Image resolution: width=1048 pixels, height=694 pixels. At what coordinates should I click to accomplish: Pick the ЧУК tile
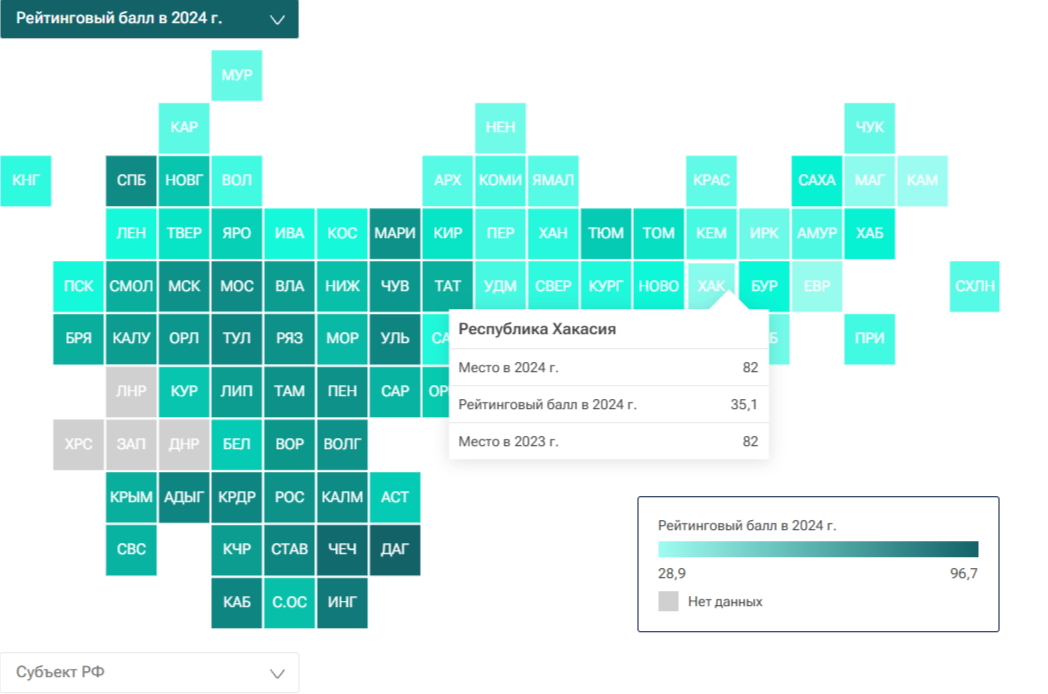click(x=870, y=128)
